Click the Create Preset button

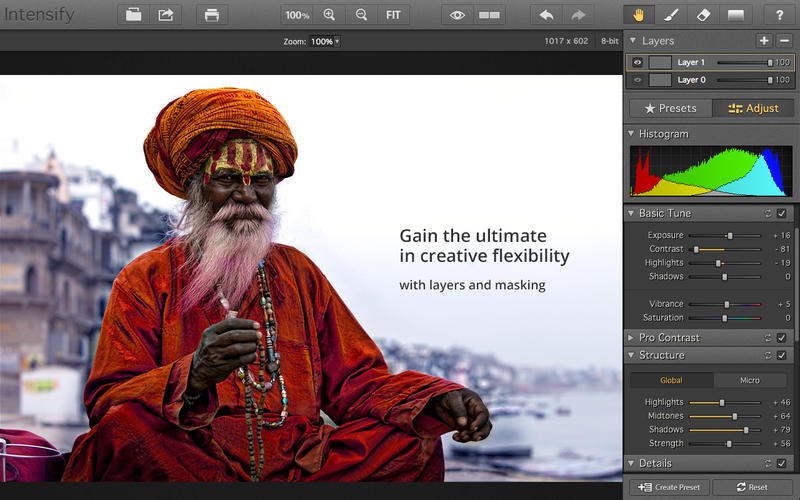[x=670, y=487]
